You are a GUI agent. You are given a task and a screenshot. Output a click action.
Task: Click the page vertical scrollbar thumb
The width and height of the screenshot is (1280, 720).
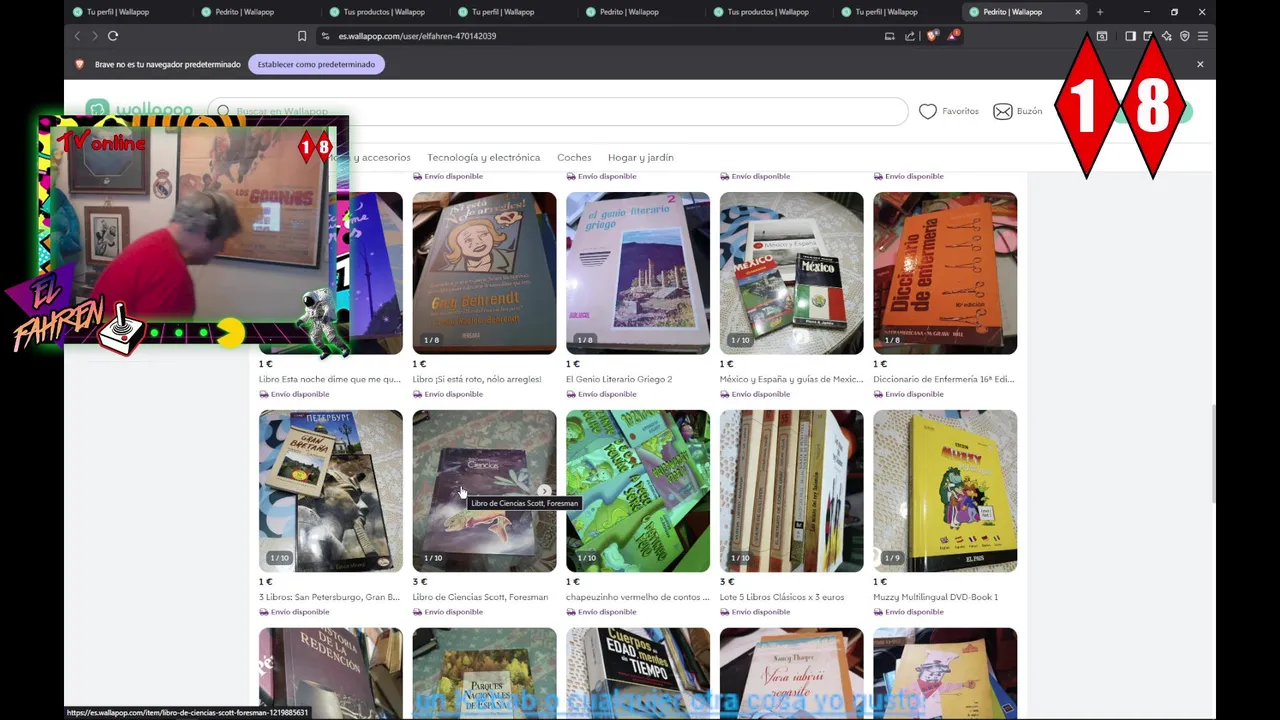(x=1212, y=455)
